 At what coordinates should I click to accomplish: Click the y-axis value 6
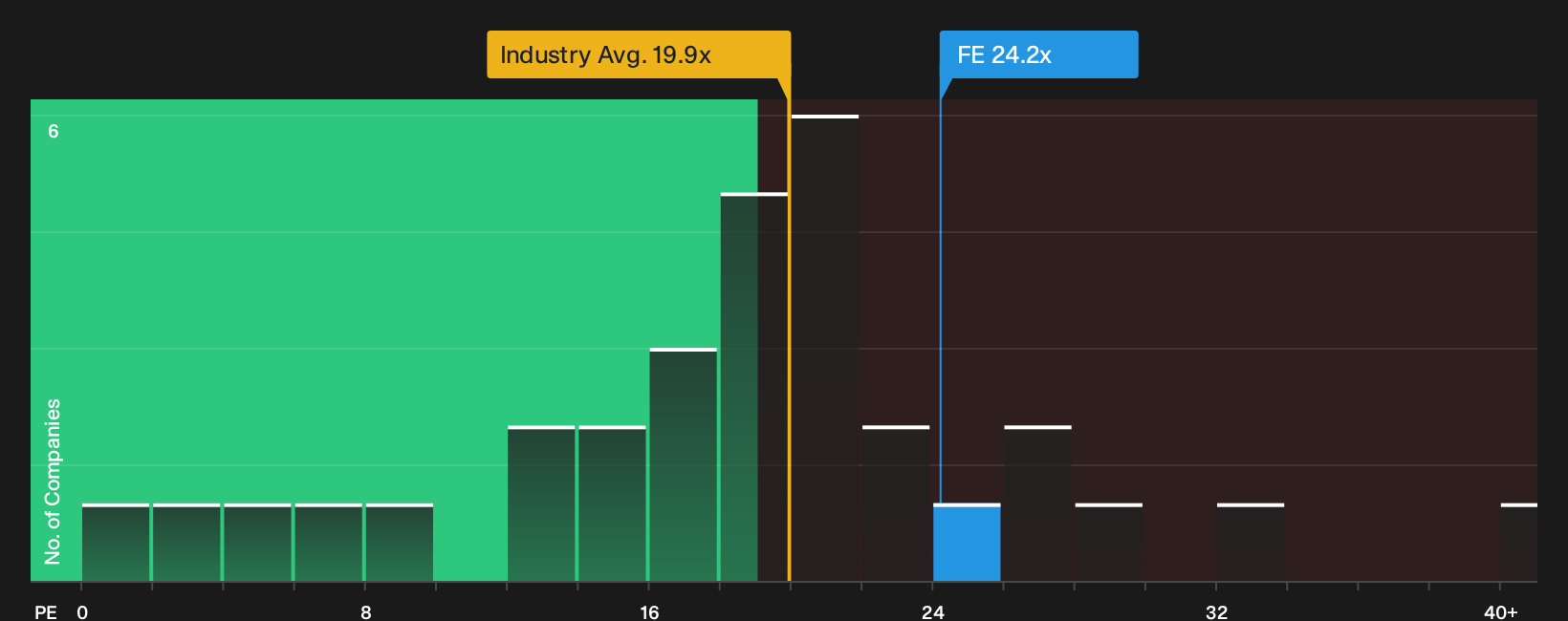[x=54, y=131]
